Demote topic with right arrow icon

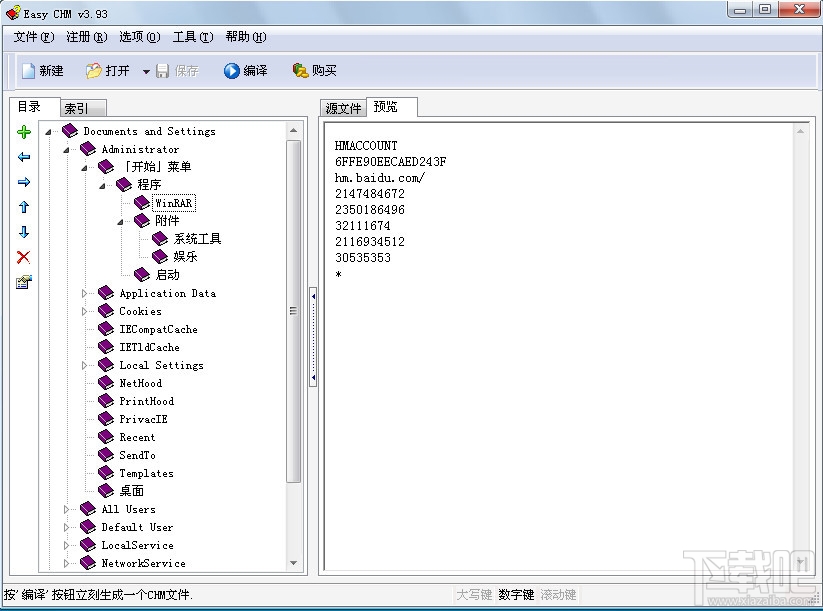[x=22, y=181]
